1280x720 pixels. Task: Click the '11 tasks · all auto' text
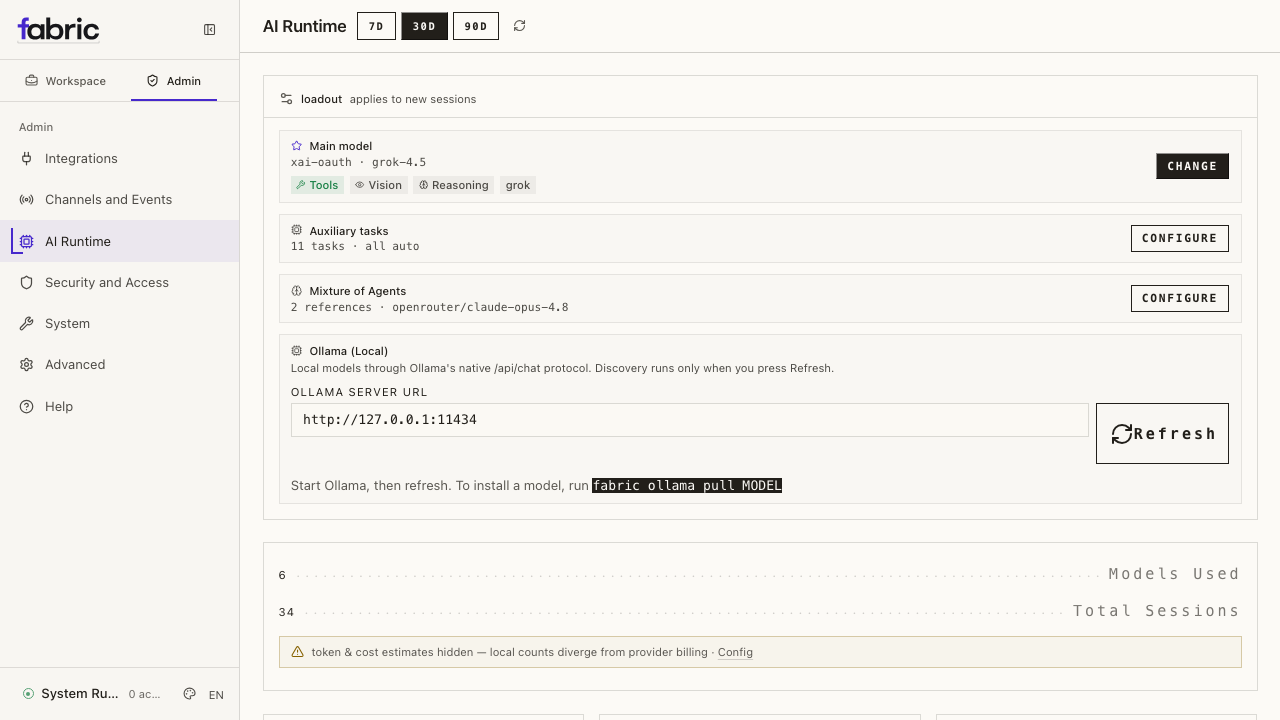pyautogui.click(x=355, y=246)
